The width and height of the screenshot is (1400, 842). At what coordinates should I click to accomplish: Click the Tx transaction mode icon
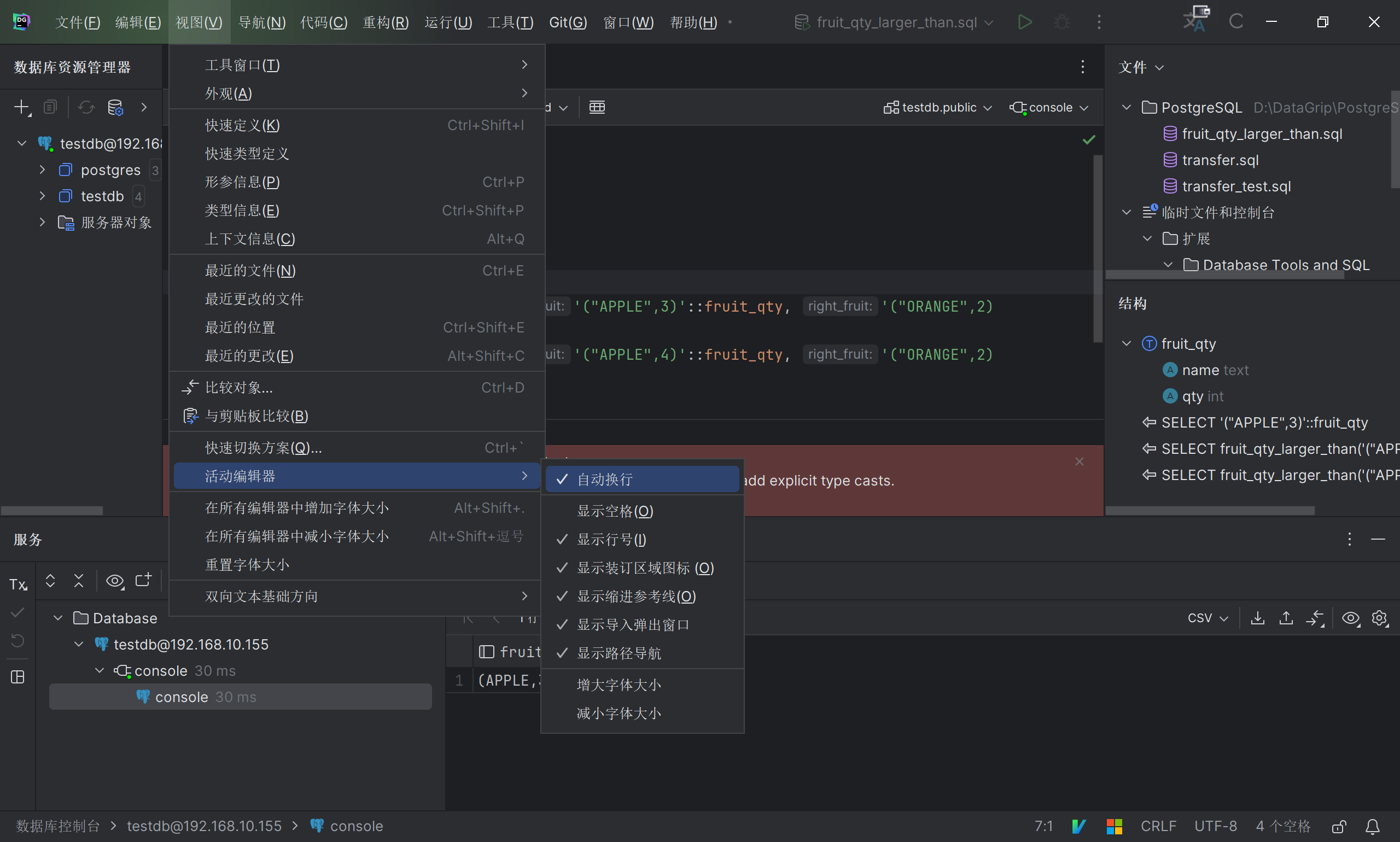pos(18,584)
